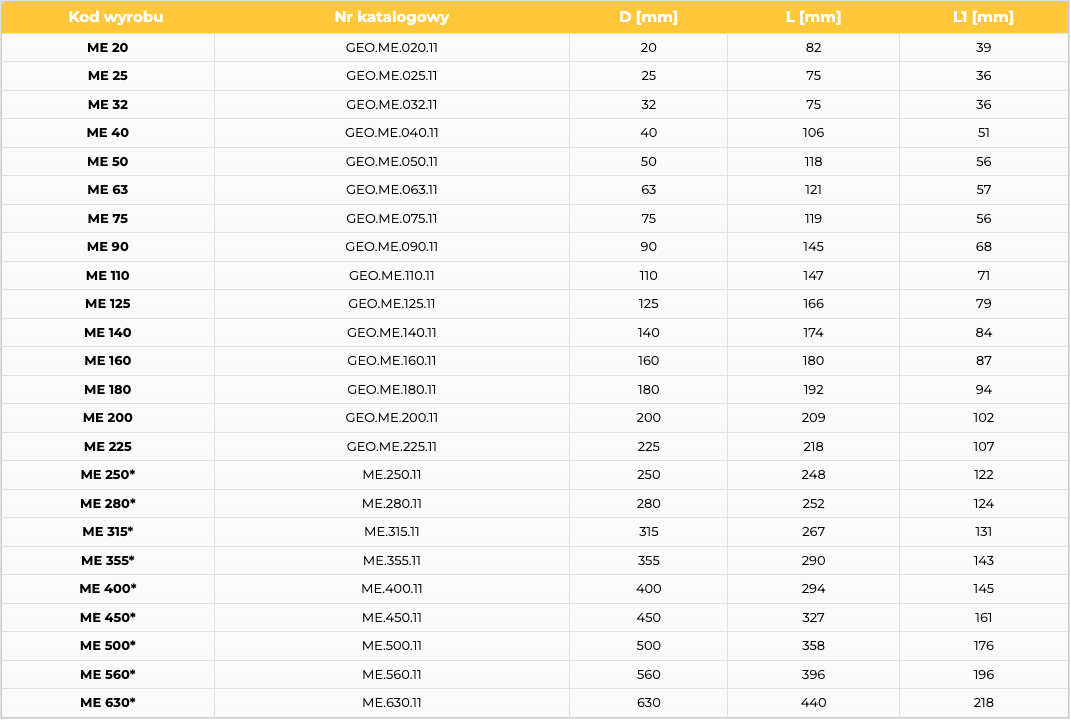The width and height of the screenshot is (1071, 720).
Task: Click the ME 400* product code
Action: [108, 588]
